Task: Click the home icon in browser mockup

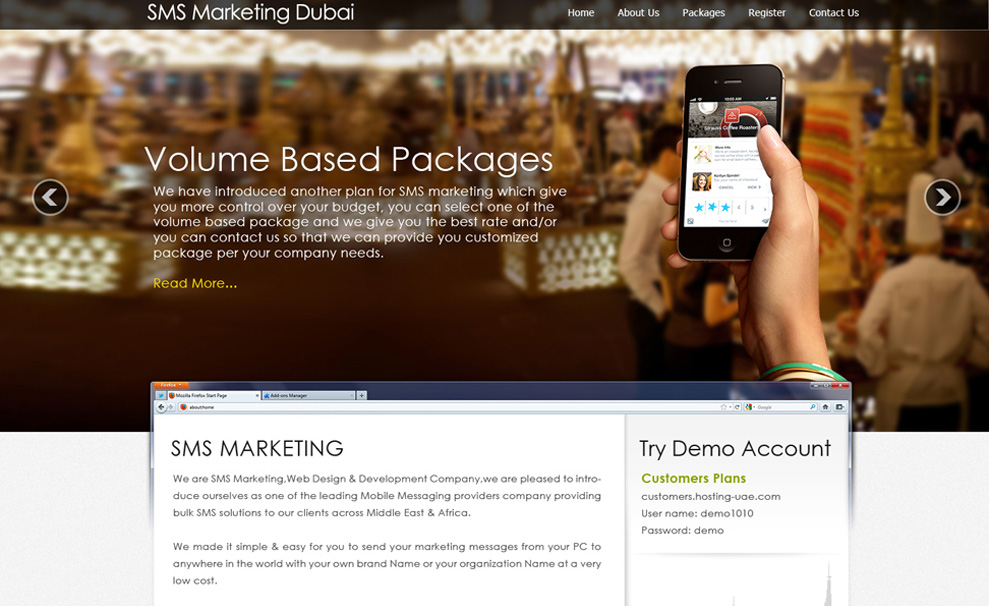Action: [x=825, y=407]
